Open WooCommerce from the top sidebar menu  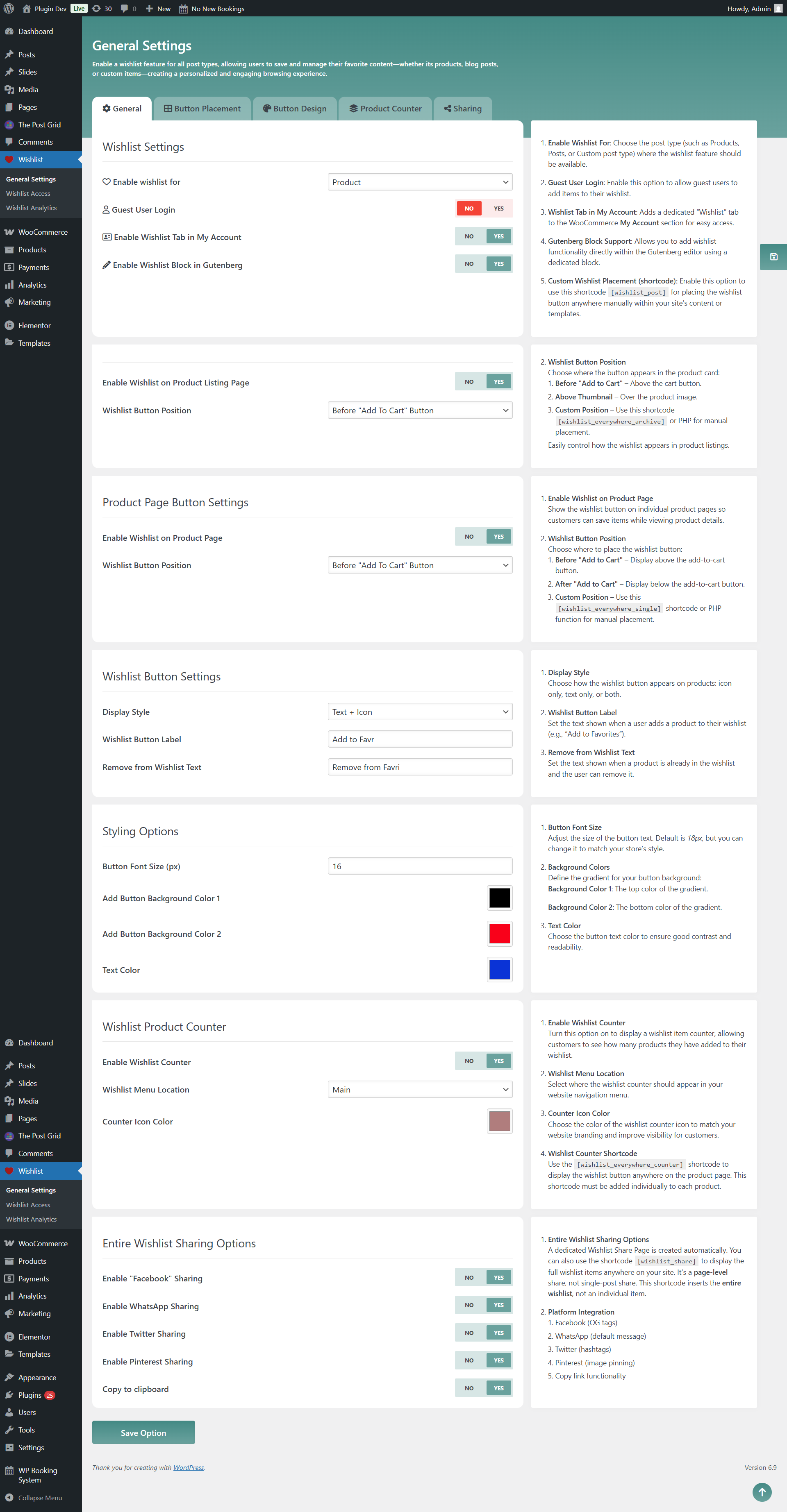point(42,232)
